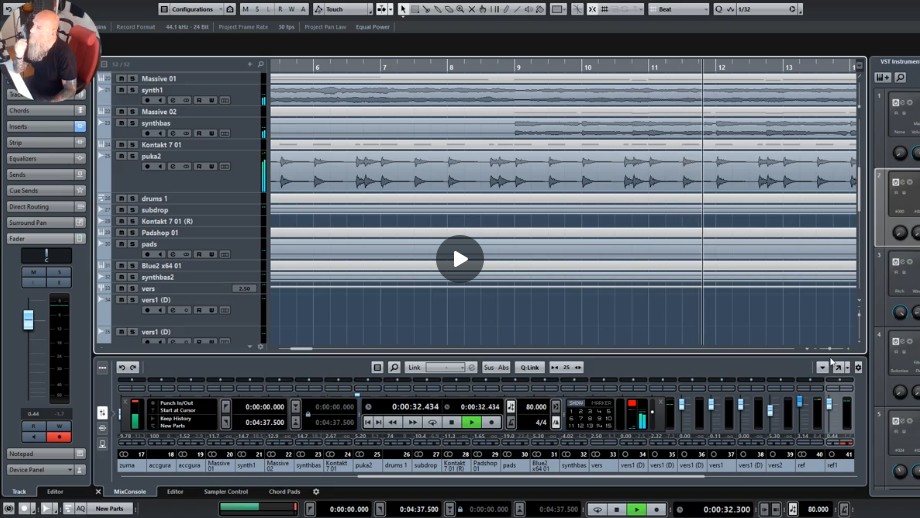Expand the Equalizers inspector section
The image size is (920, 518).
tap(40, 159)
